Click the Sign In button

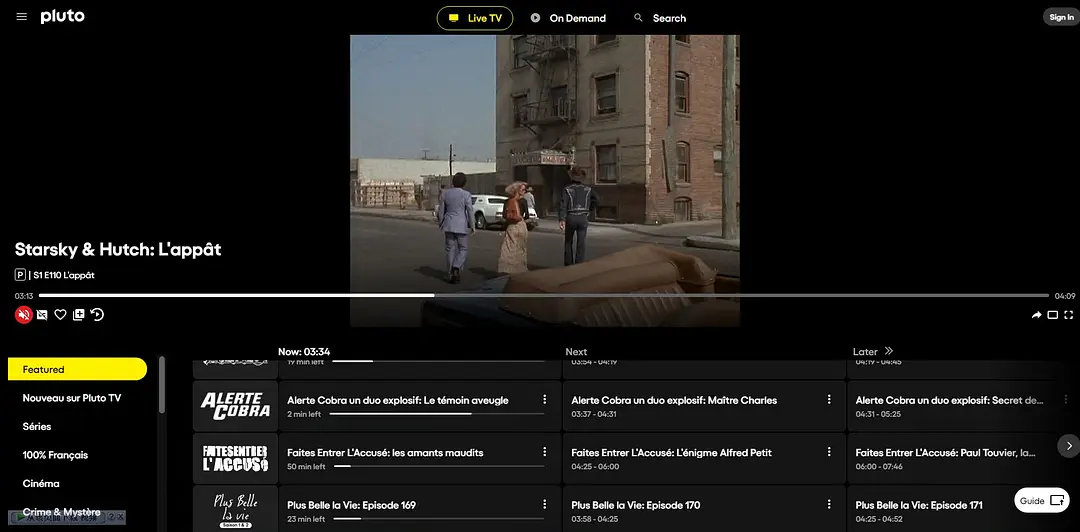[1060, 17]
